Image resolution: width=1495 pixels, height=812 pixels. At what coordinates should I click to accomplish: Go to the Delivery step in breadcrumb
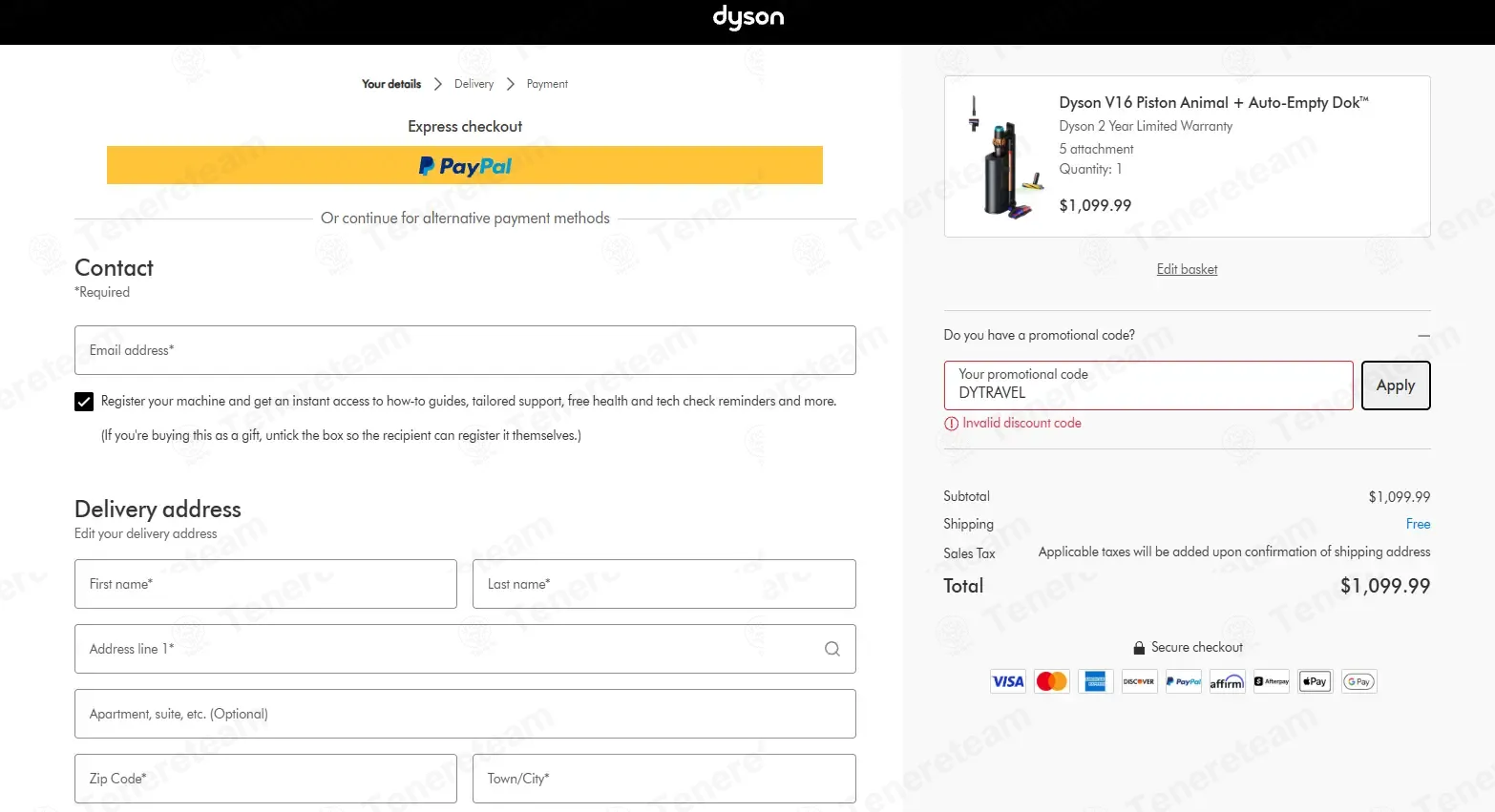474,84
